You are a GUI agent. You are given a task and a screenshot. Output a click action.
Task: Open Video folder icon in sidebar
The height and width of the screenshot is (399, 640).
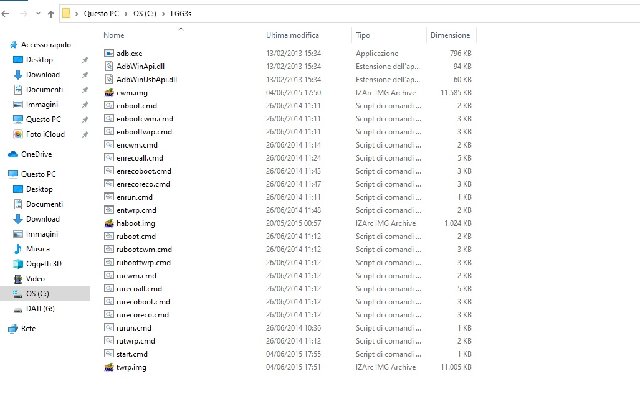pyautogui.click(x=18, y=279)
